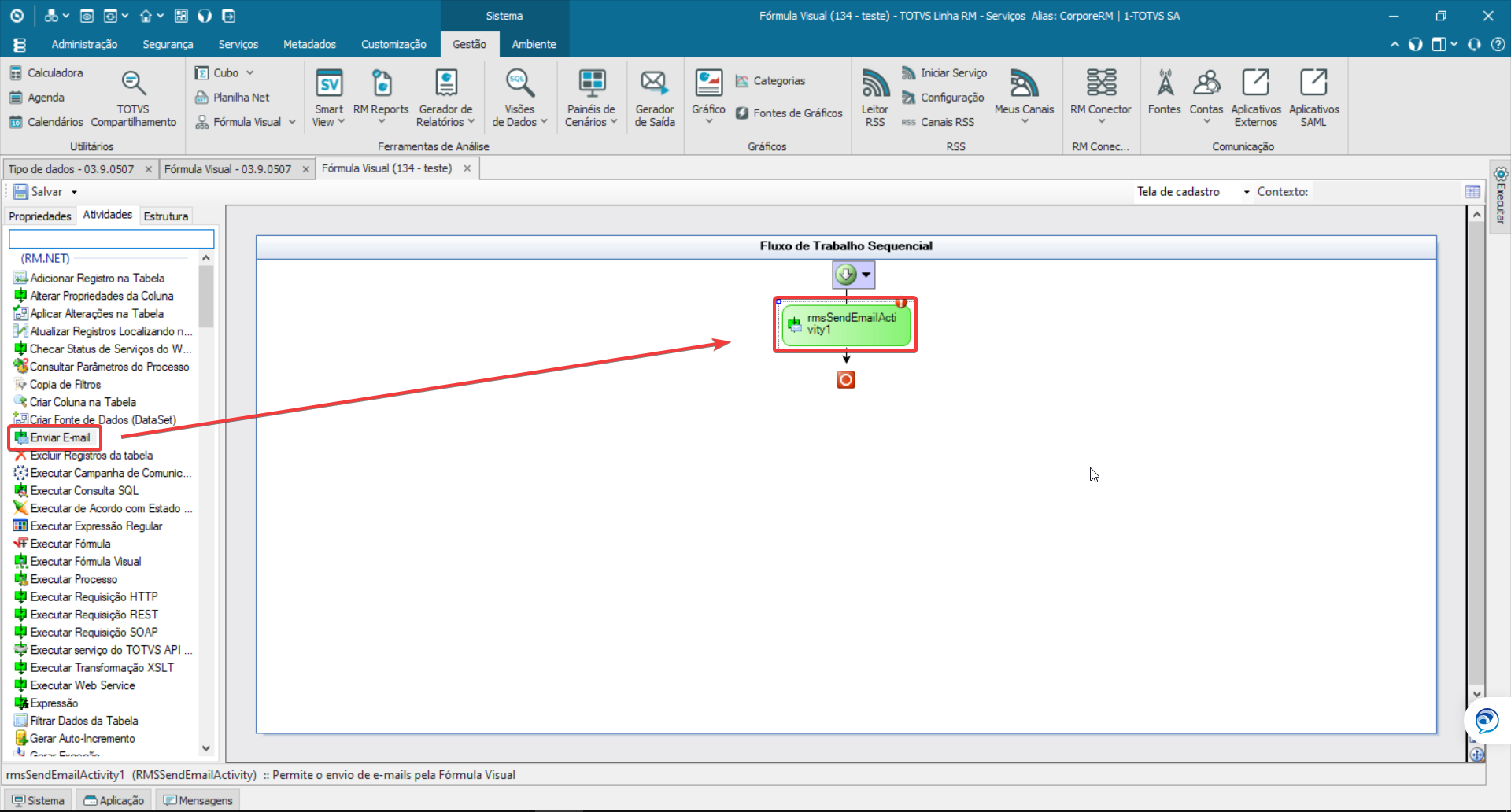Launch RM Reports

coord(381,98)
